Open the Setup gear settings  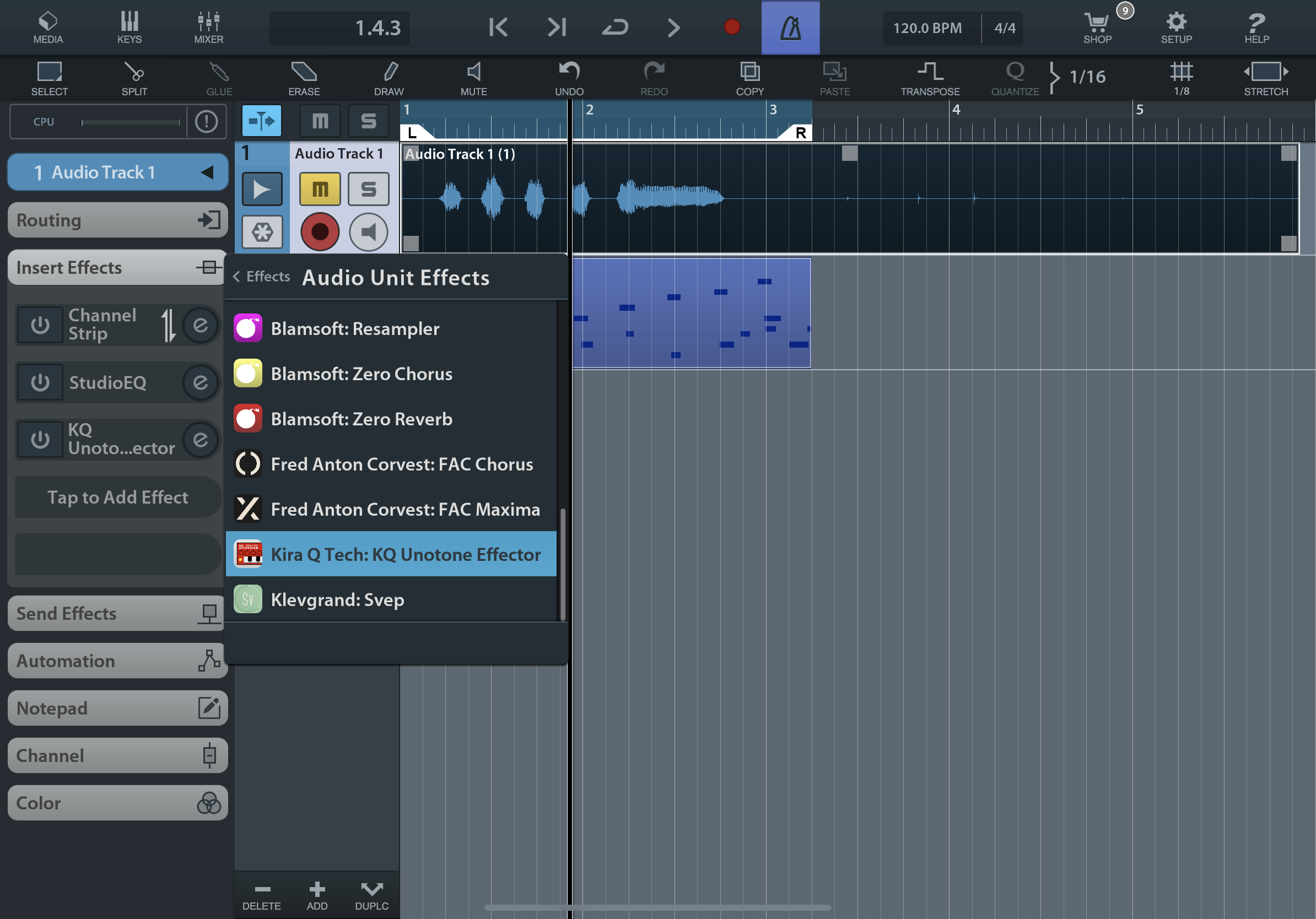tap(1176, 27)
